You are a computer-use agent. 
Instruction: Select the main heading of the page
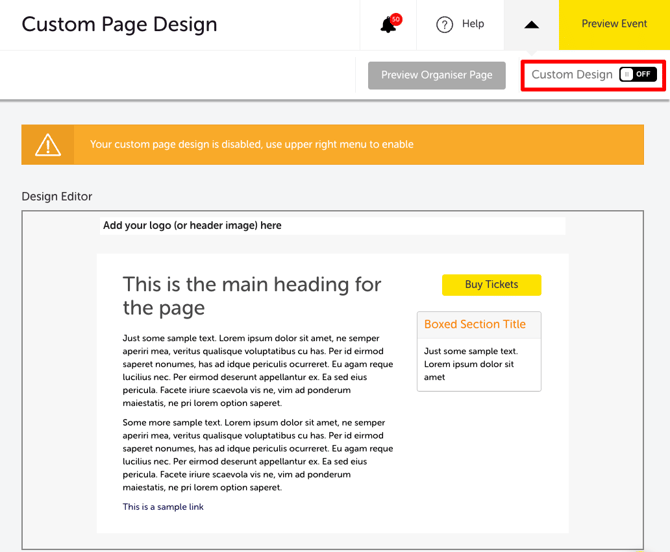(252, 296)
